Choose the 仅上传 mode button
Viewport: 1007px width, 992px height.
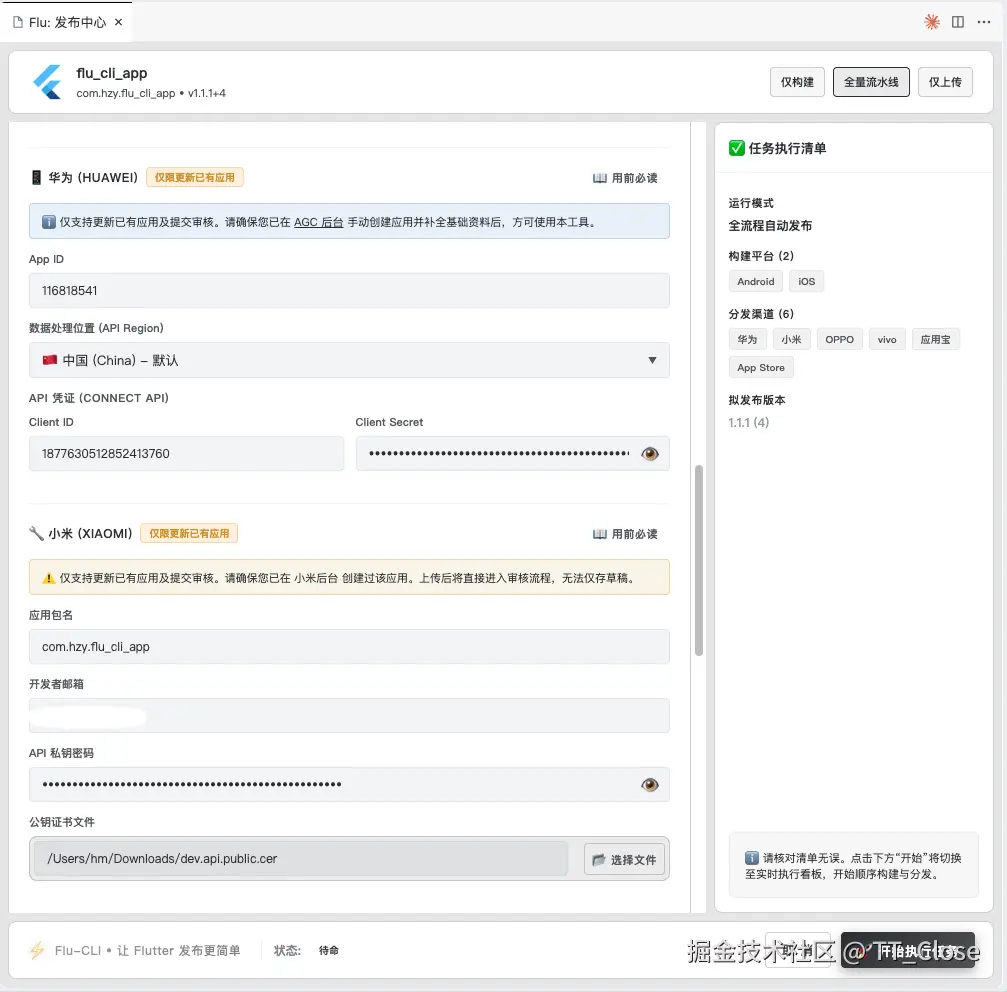(x=945, y=82)
